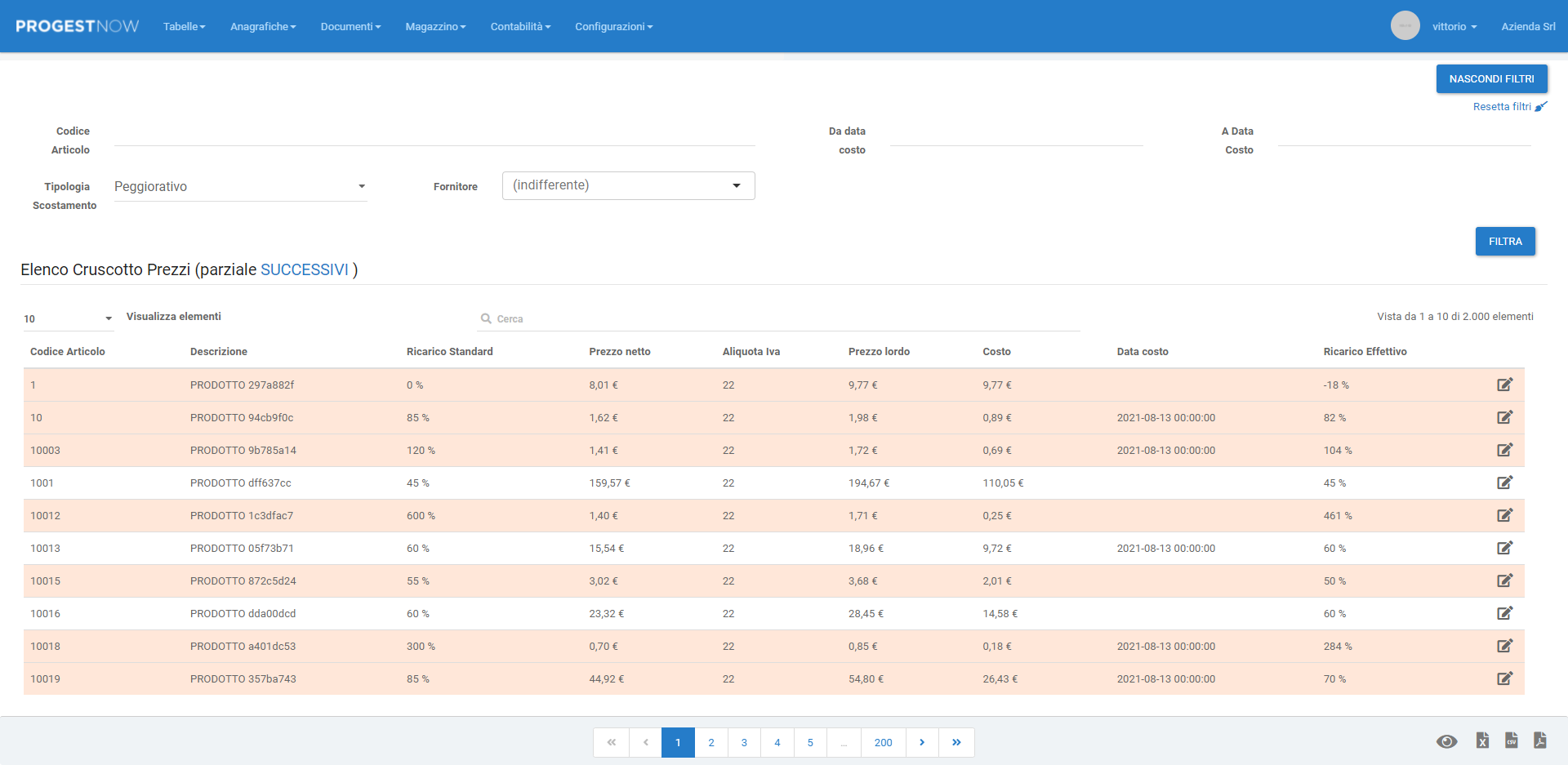Screen dimensions: 1568x765
Task: Click the user avatar picture
Action: [1405, 26]
